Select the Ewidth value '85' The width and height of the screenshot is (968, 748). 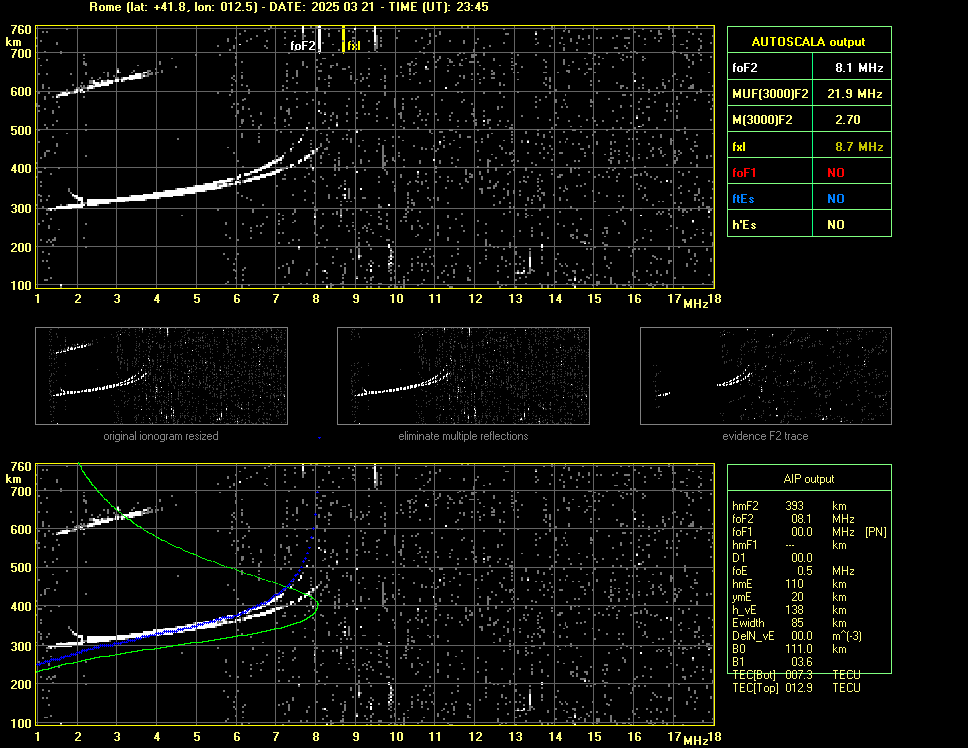coord(797,623)
